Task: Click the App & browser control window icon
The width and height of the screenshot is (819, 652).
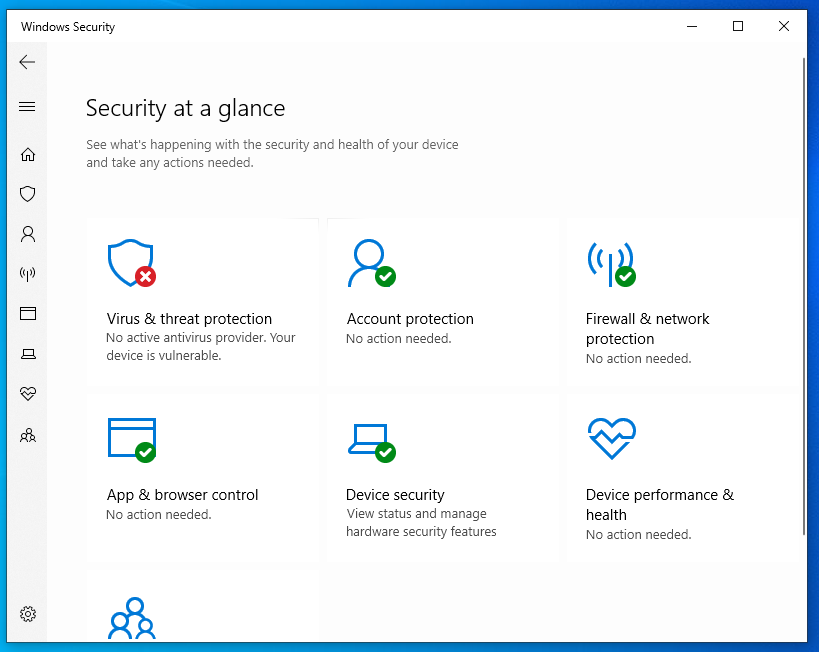Action: click(x=132, y=440)
